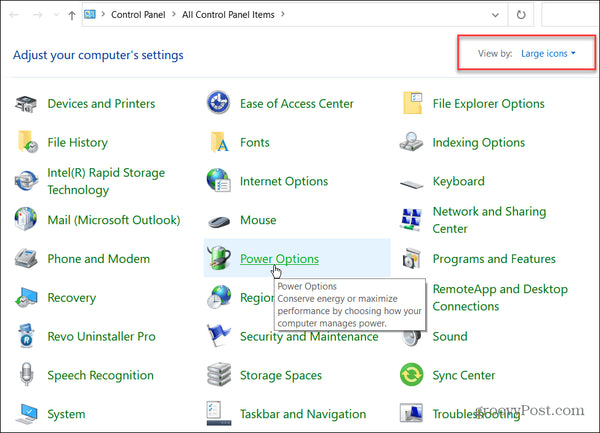Expand the chevron before the Control Panel breadcrumb
600x433 pixels.
coord(103,14)
